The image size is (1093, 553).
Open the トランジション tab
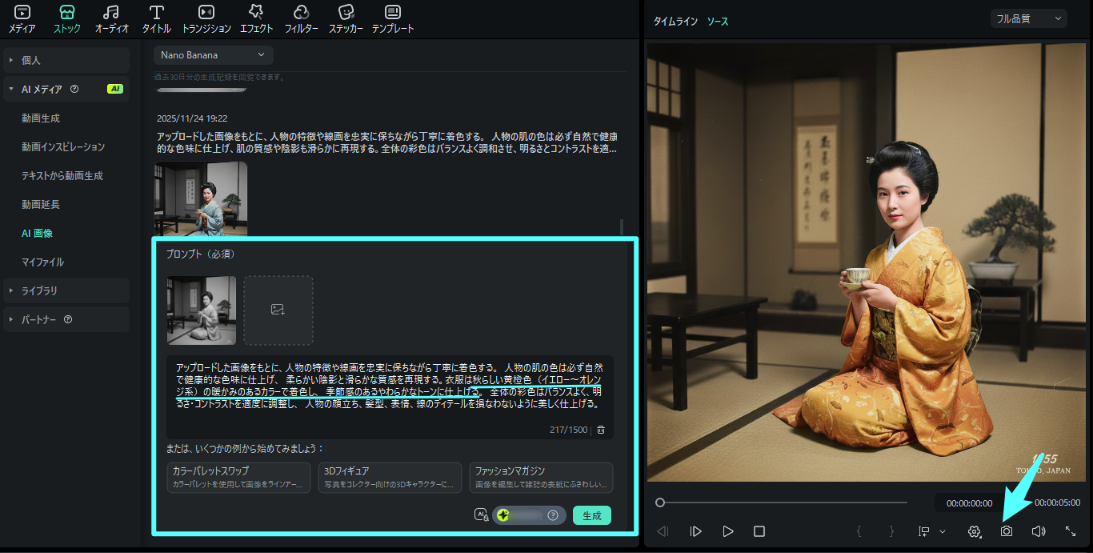pos(206,19)
